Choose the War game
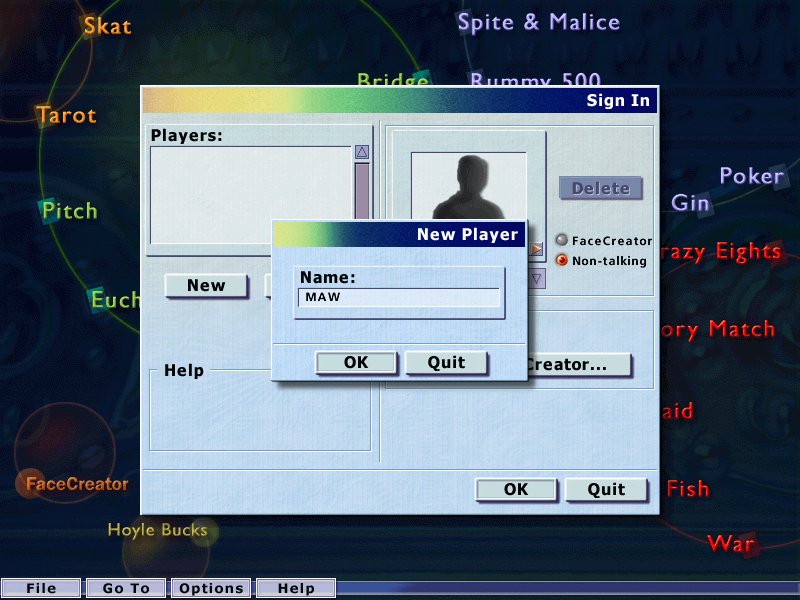The width and height of the screenshot is (800, 600). pyautogui.click(x=732, y=544)
